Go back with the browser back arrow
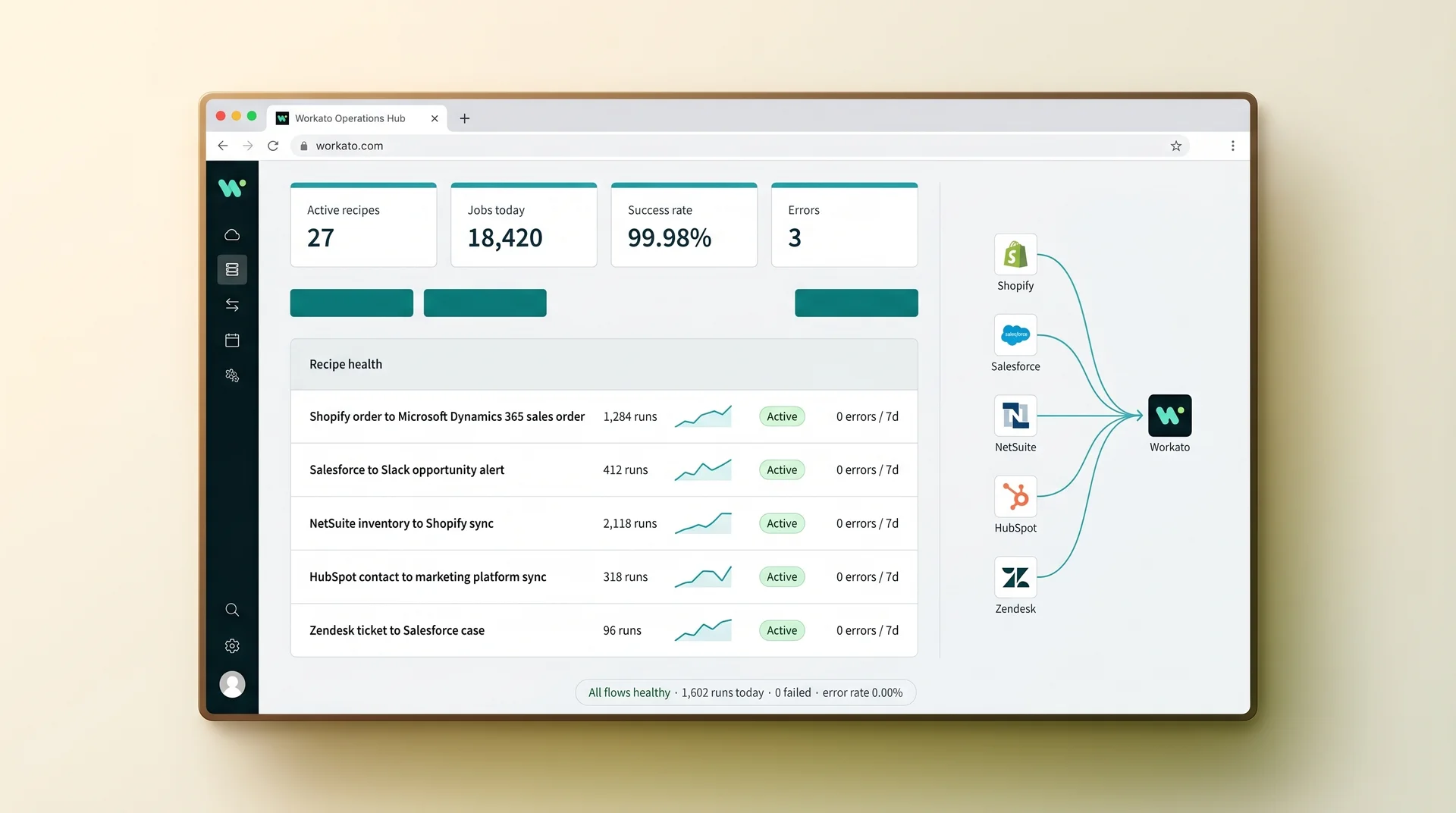Image resolution: width=1456 pixels, height=813 pixels. (222, 146)
